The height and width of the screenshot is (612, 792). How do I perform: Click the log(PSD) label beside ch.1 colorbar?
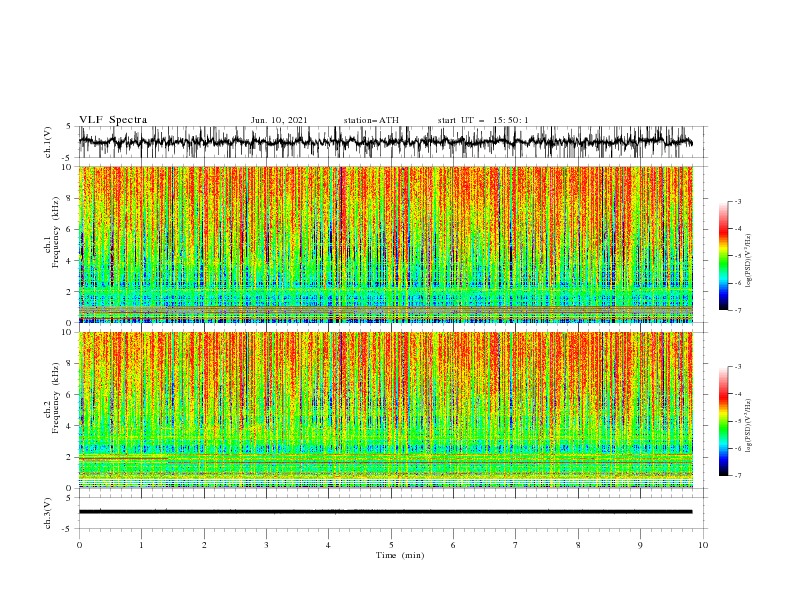[x=748, y=260]
